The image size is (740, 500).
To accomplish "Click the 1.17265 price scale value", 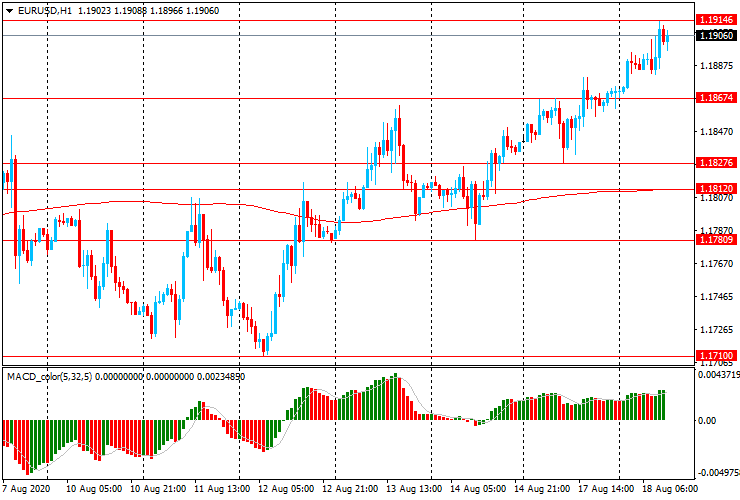I will 717,330.
